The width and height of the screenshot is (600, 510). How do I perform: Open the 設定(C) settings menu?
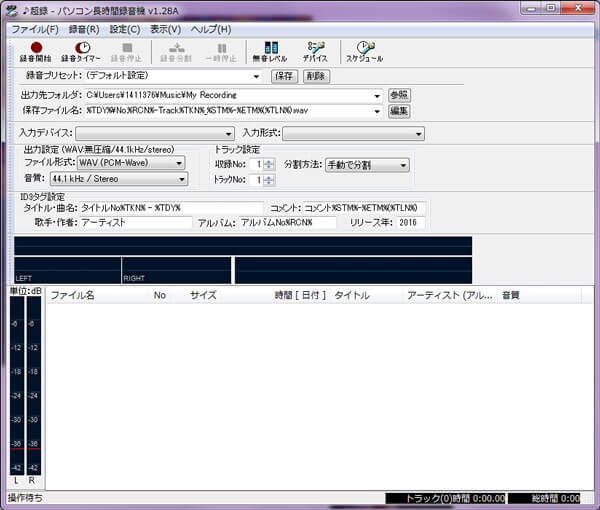pyautogui.click(x=124, y=29)
